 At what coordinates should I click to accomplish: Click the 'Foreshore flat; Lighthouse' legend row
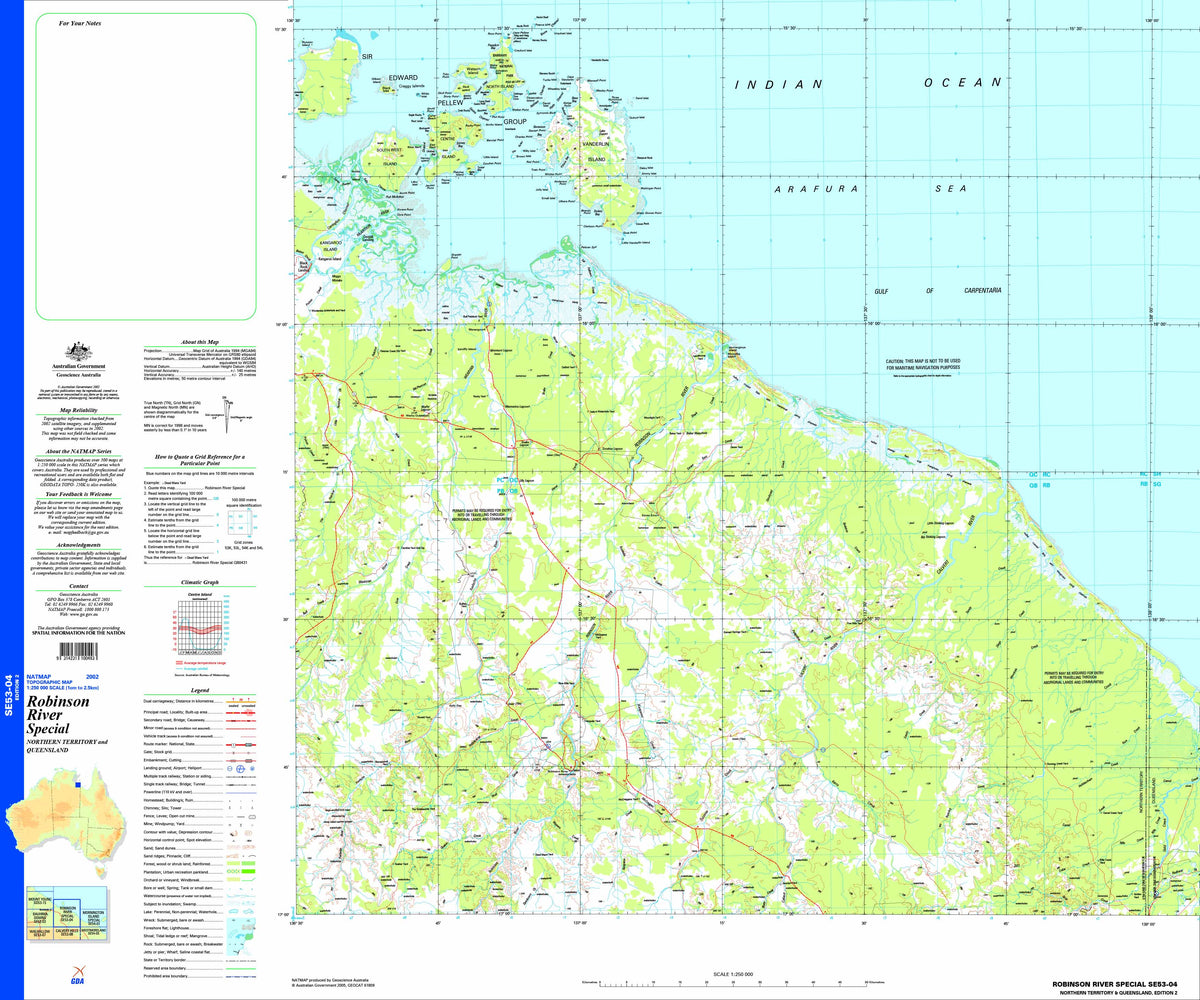pyautogui.click(x=200, y=928)
